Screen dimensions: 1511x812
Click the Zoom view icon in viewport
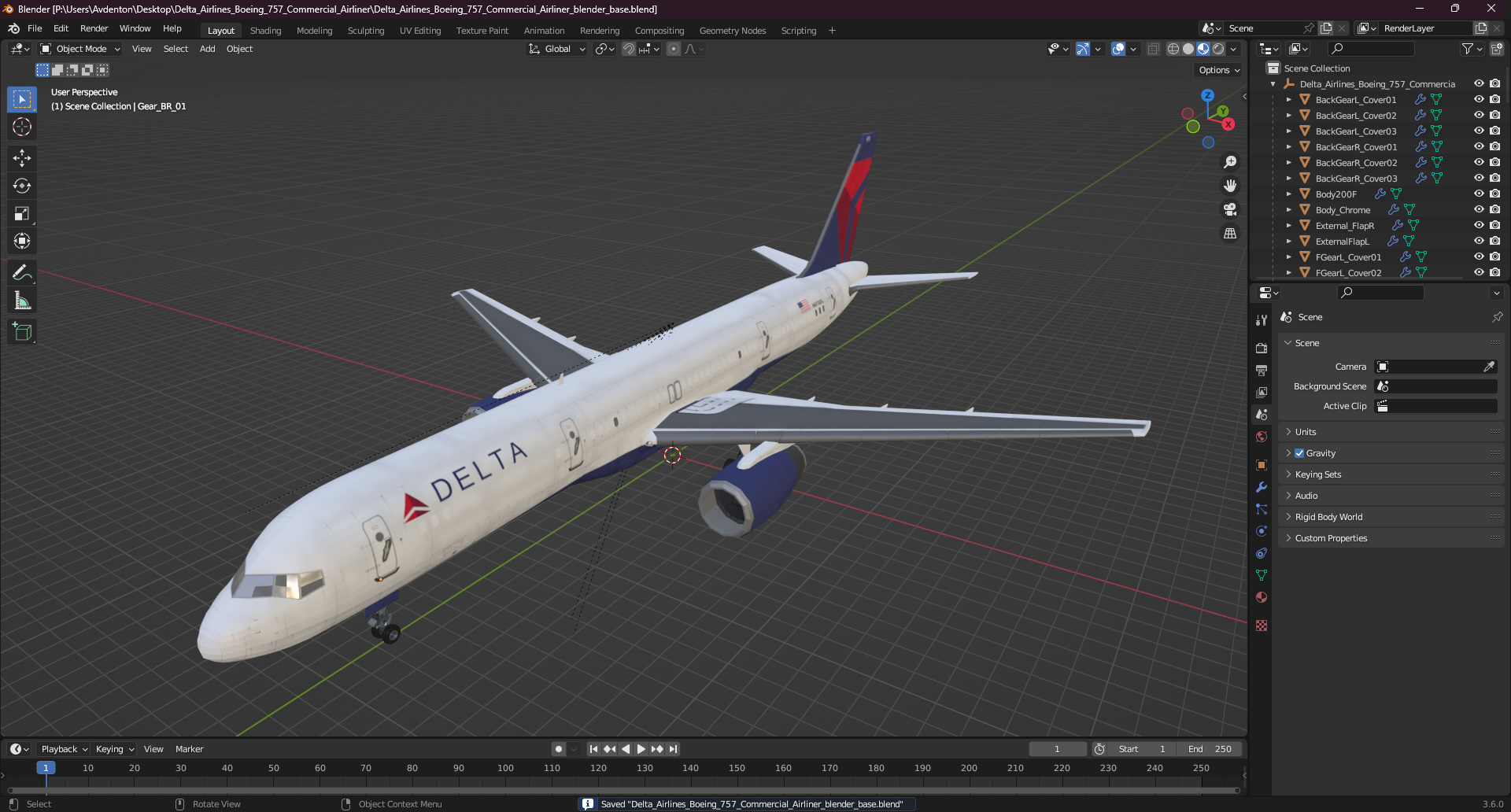click(1230, 162)
